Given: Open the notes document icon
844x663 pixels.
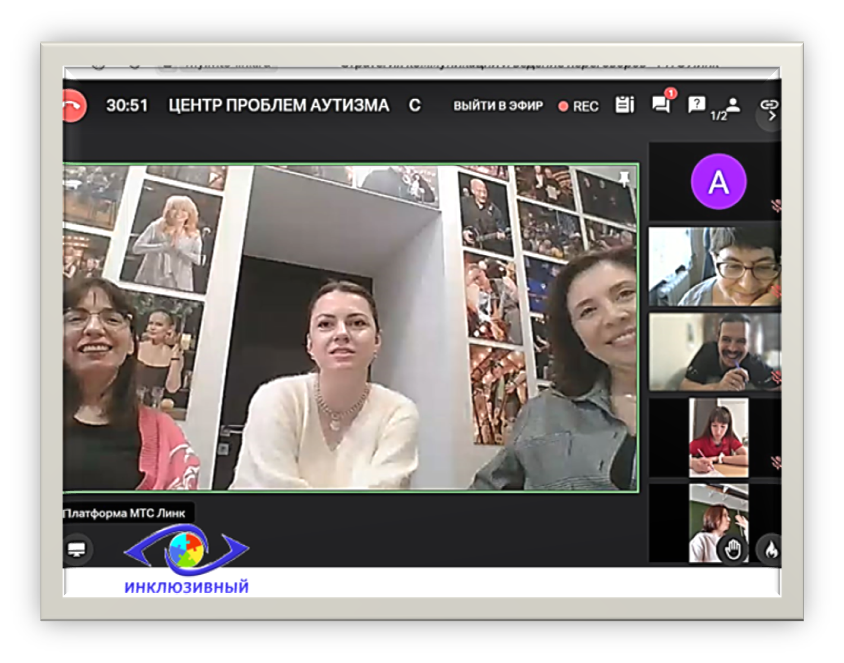Looking at the screenshot, I should click(624, 105).
